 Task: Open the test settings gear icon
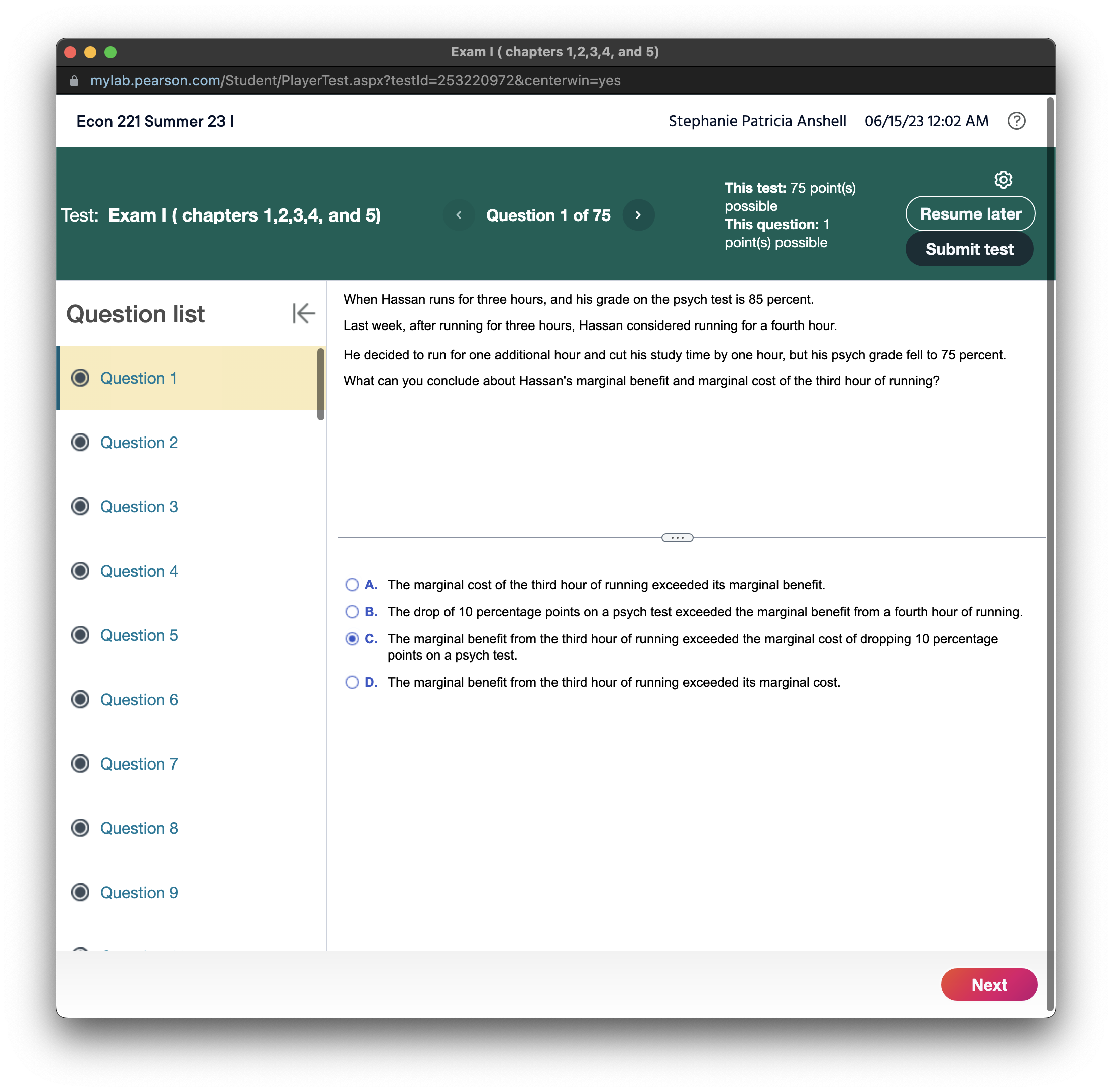(x=1003, y=179)
